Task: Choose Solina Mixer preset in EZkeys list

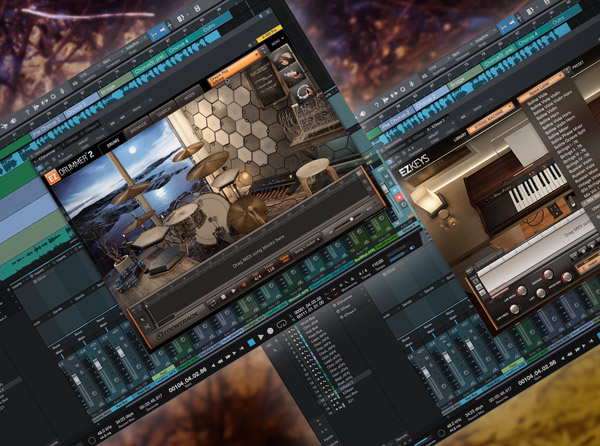Action: pyautogui.click(x=559, y=132)
